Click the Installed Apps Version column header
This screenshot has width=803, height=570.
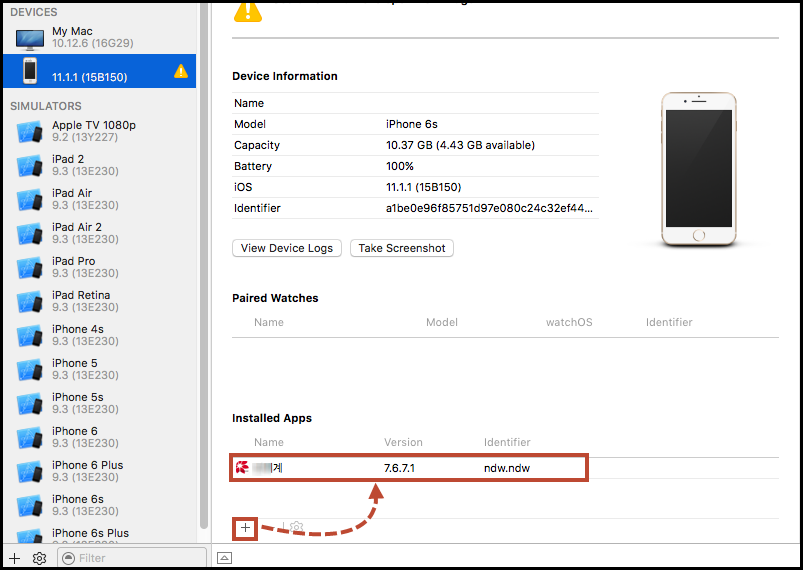tap(404, 442)
